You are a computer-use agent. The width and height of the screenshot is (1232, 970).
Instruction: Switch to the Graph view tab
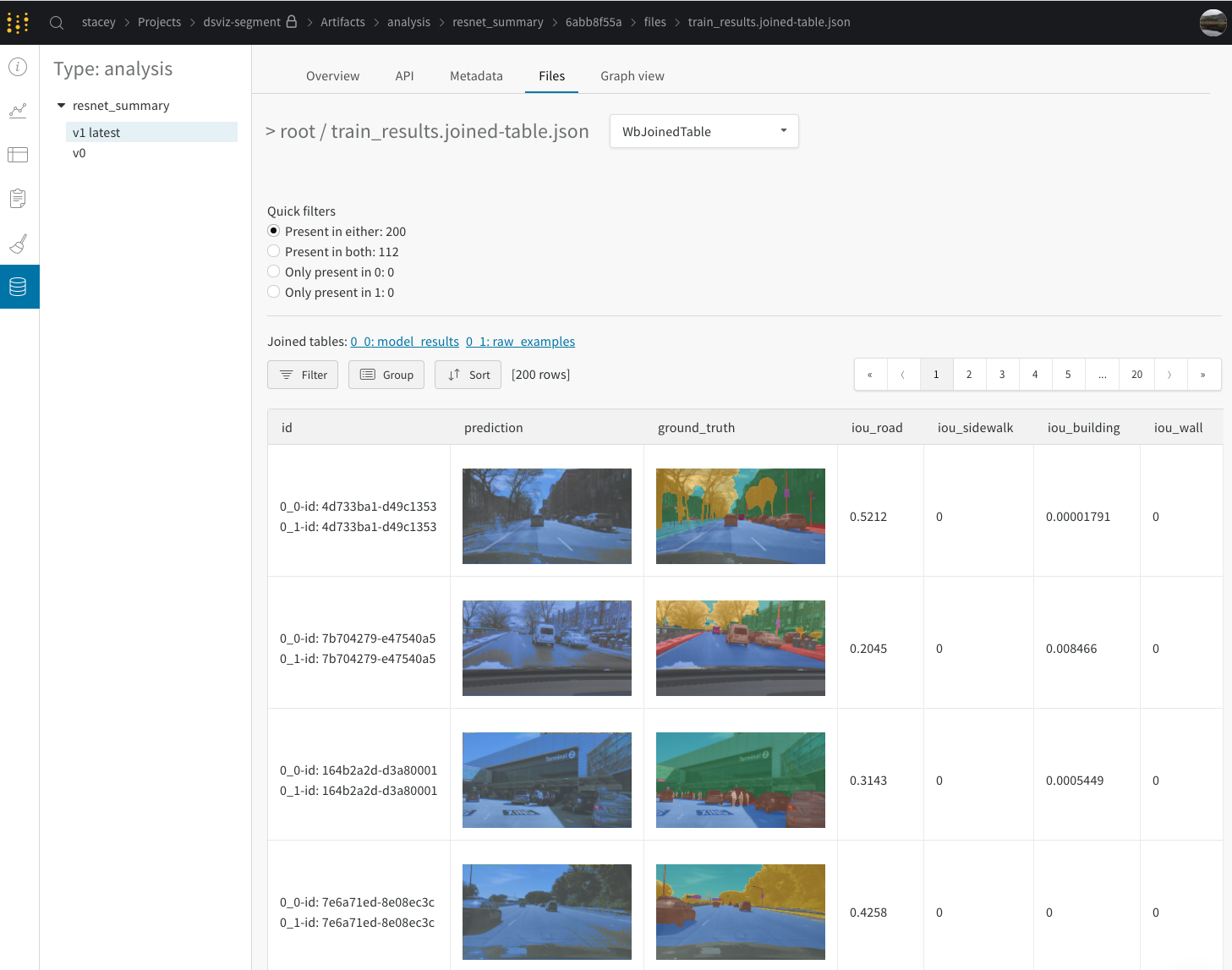[x=632, y=76]
